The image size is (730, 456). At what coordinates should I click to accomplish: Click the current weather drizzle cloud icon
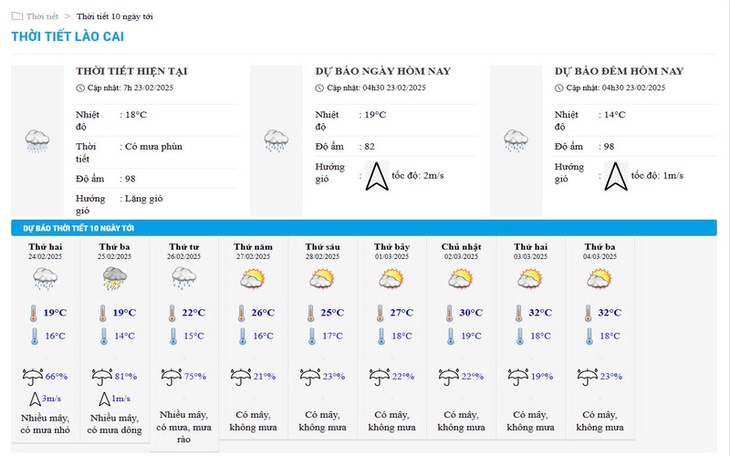coord(37,141)
